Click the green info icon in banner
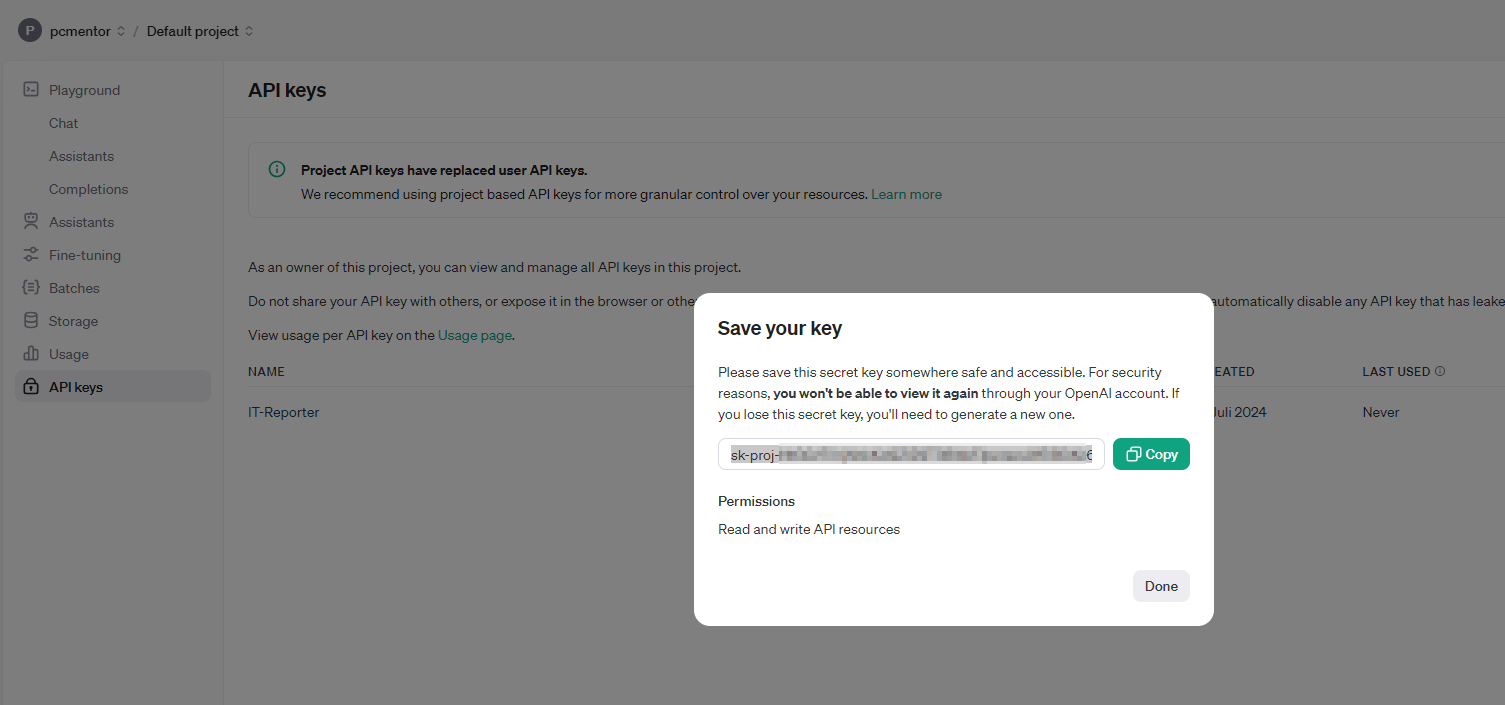 point(277,170)
